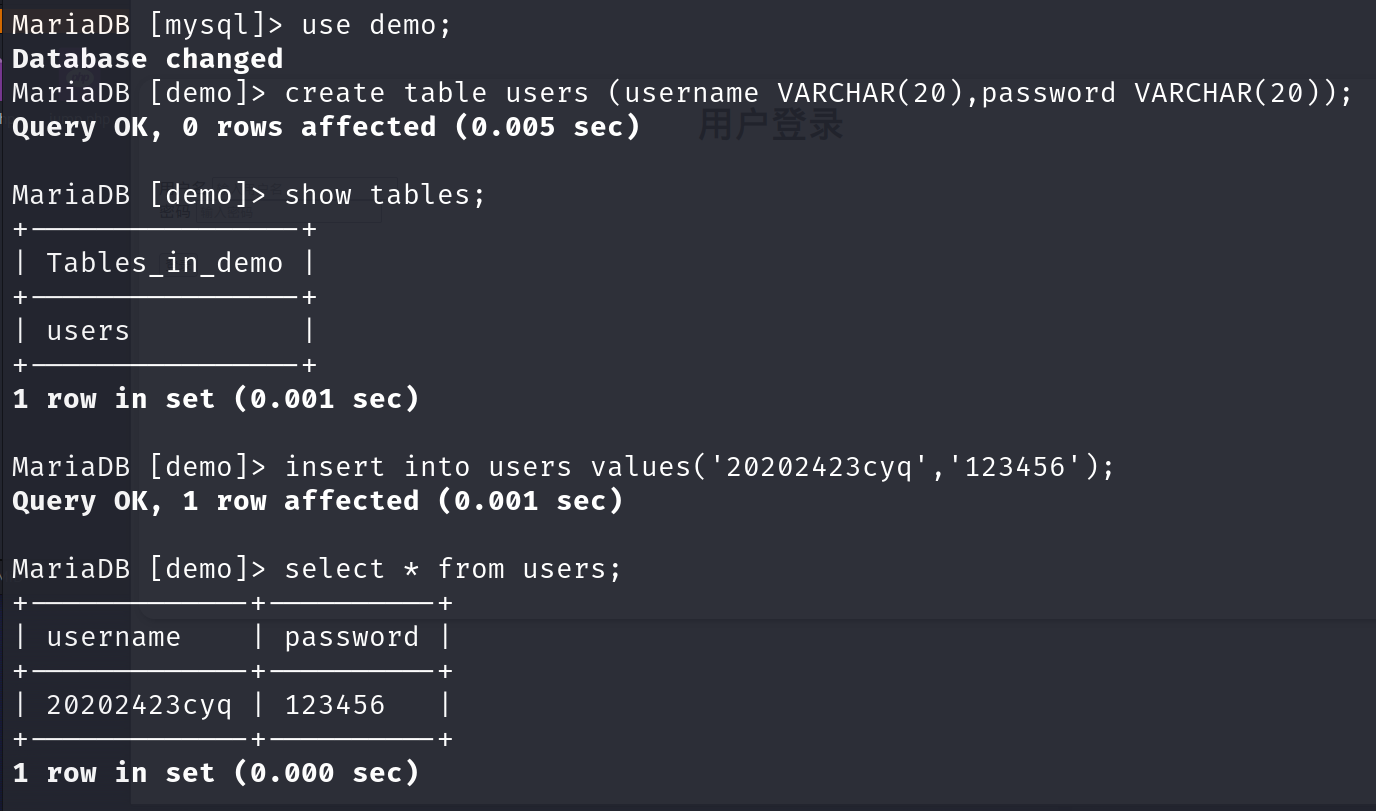Click the 'username' column header
The height and width of the screenshot is (811, 1376).
[113, 637]
